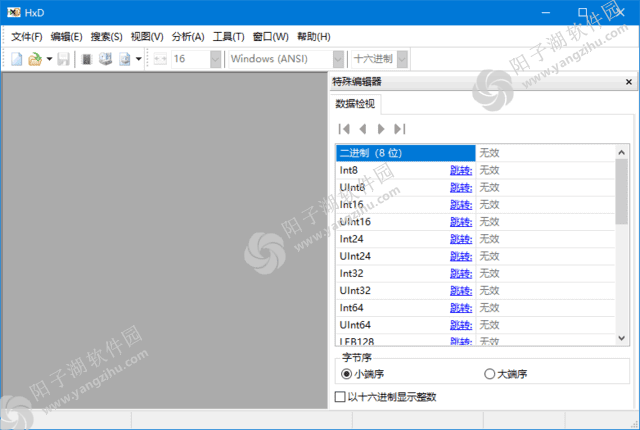Open the bytes per row dropdown arrow
This screenshot has height=430, width=640.
[x=216, y=59]
